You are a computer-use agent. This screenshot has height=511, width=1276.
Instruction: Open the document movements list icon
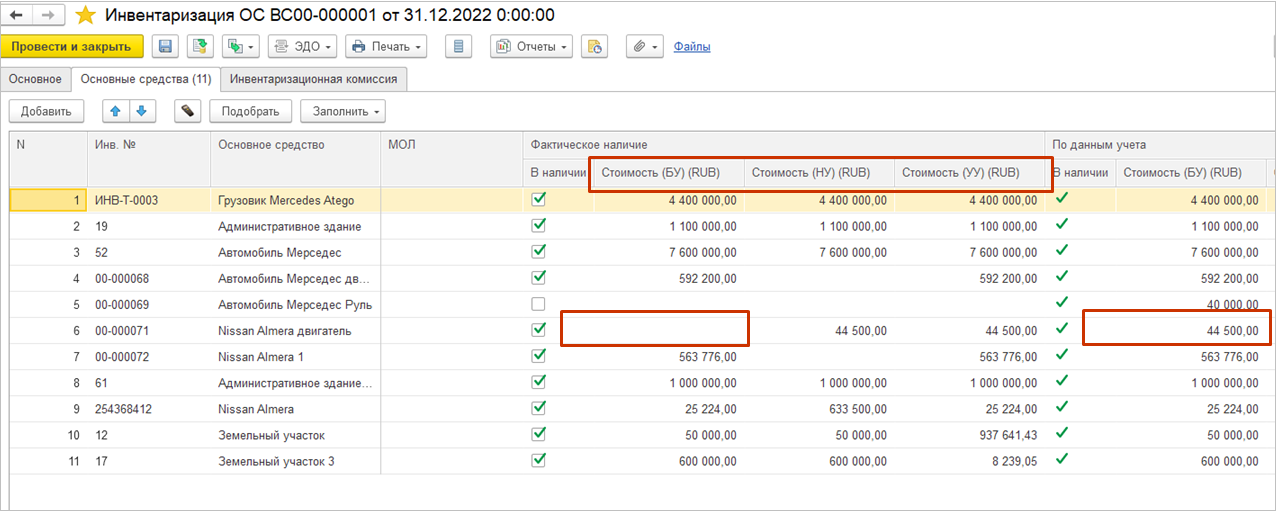tap(458, 46)
